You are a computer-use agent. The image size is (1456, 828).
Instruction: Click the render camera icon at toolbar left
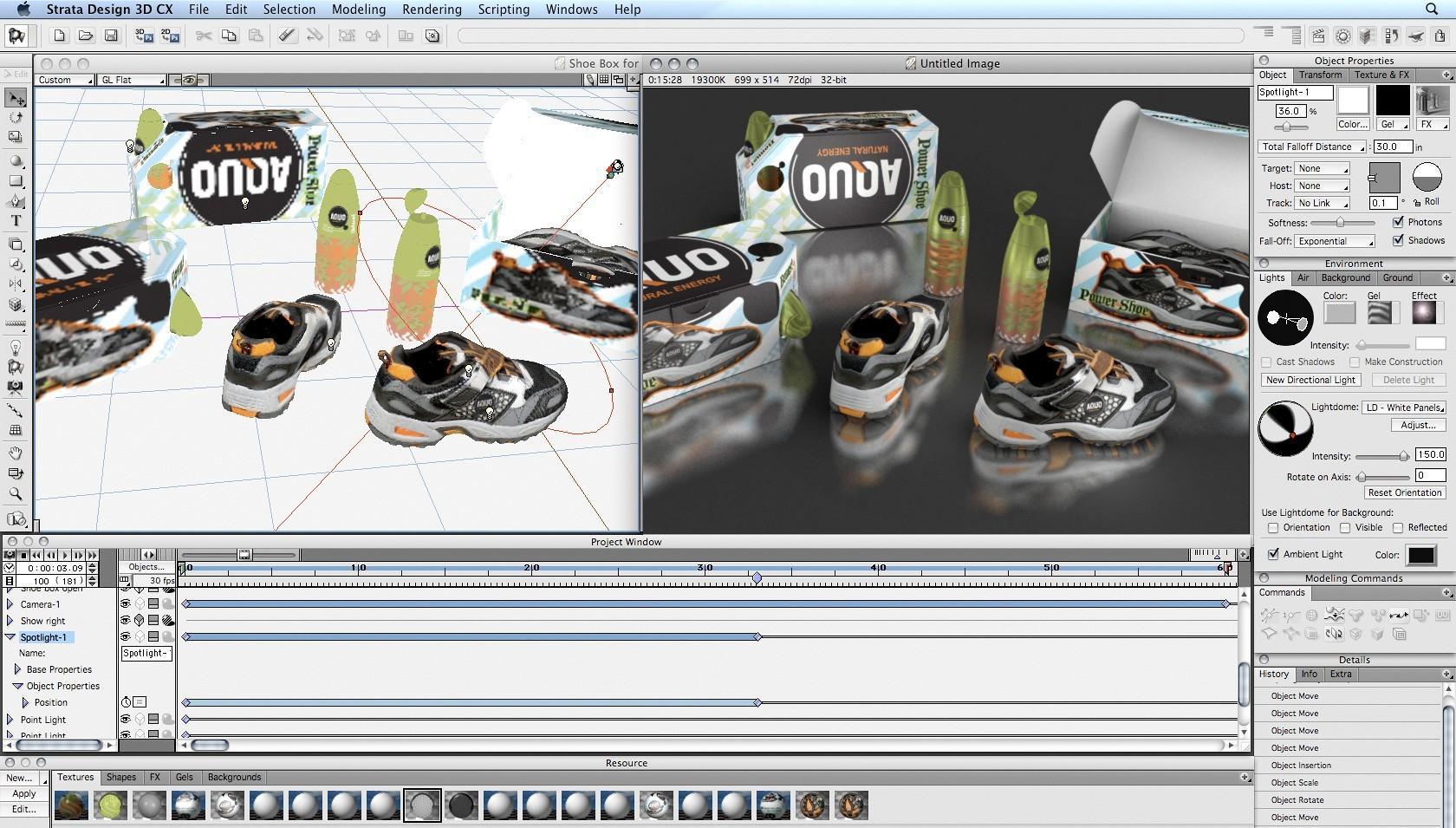click(16, 36)
